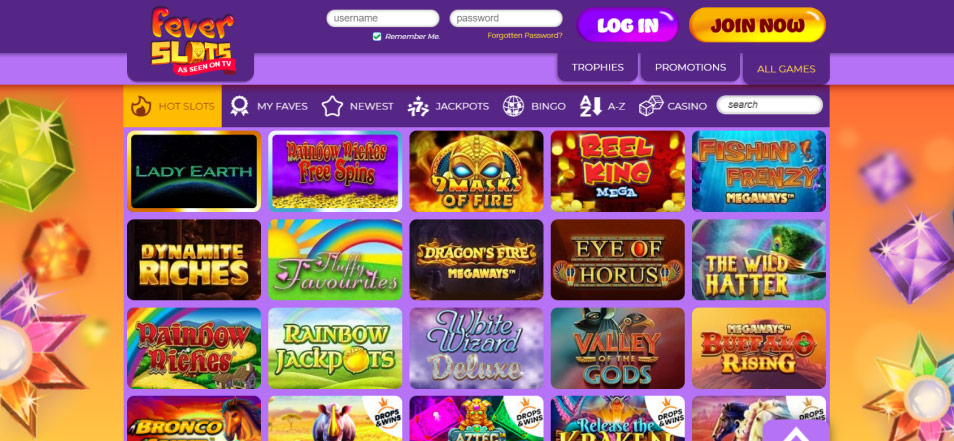Click the Join Now button

click(757, 25)
